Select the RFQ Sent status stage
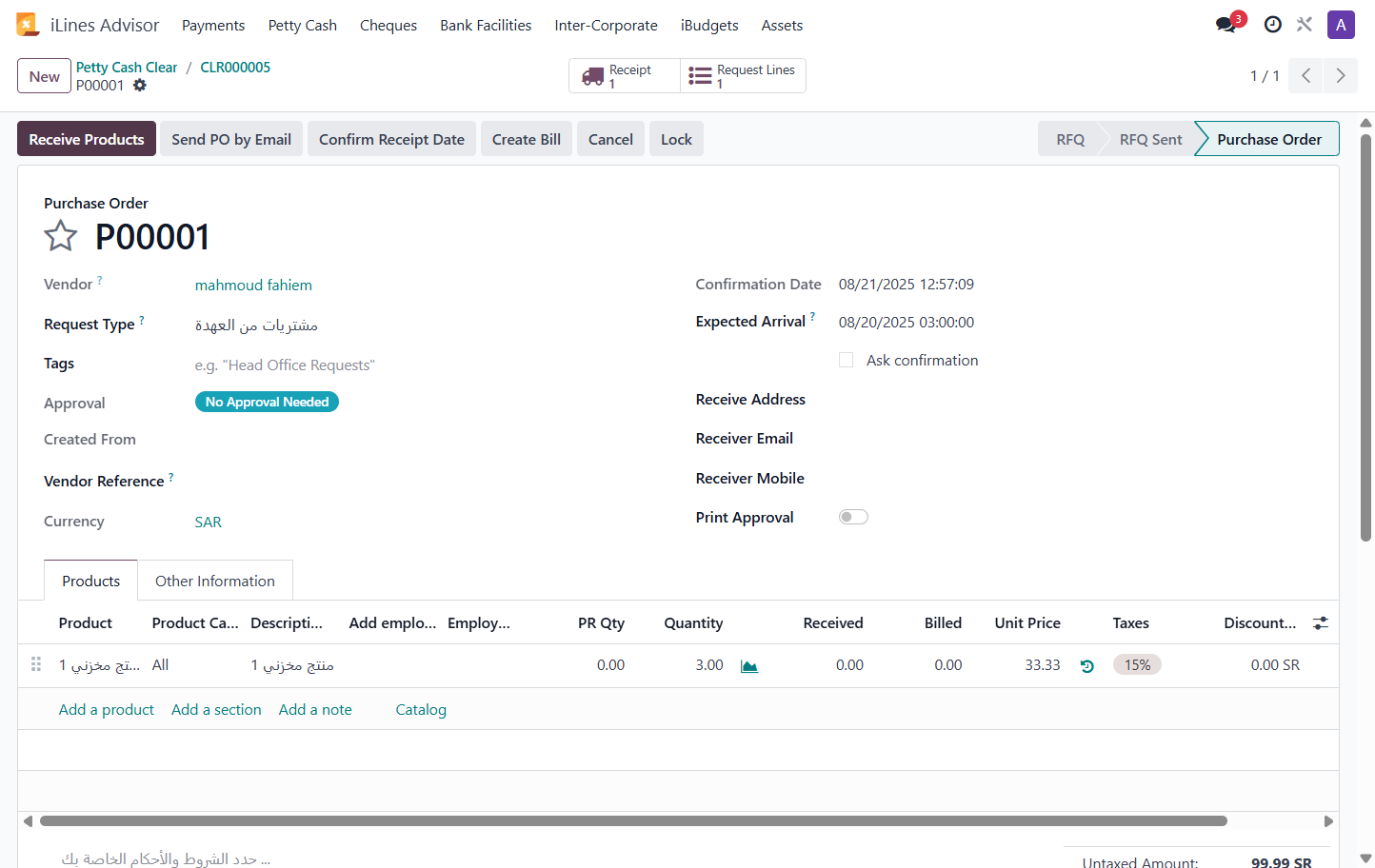The height and width of the screenshot is (868, 1375). point(1150,139)
